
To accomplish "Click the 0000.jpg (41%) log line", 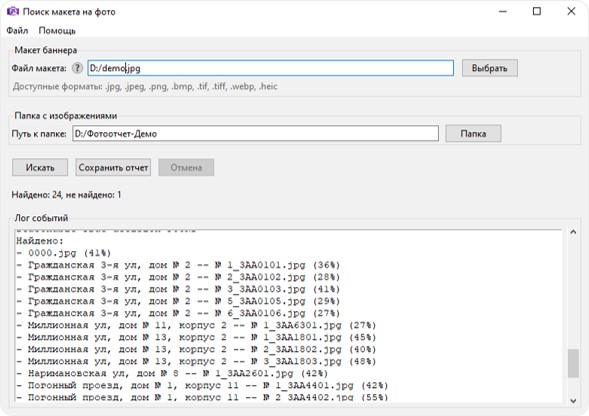I will (64, 253).
